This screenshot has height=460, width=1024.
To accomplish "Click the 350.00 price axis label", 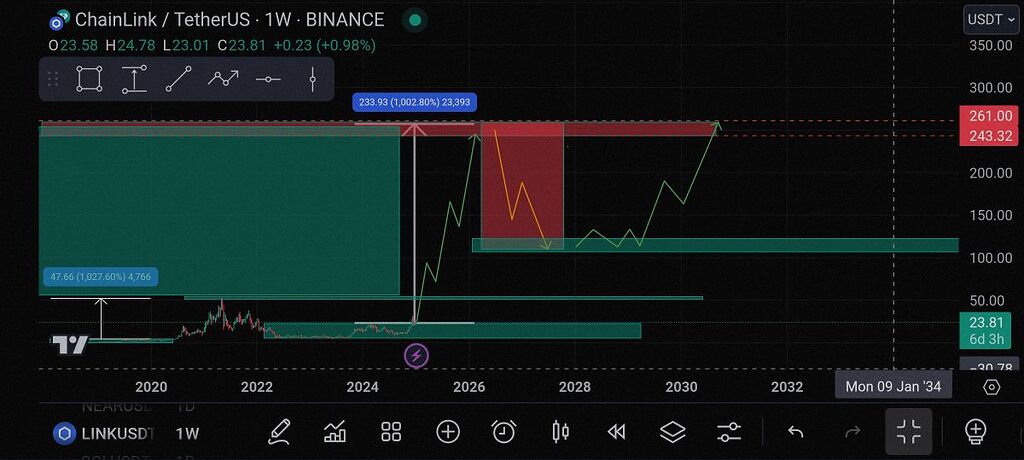I will [990, 44].
